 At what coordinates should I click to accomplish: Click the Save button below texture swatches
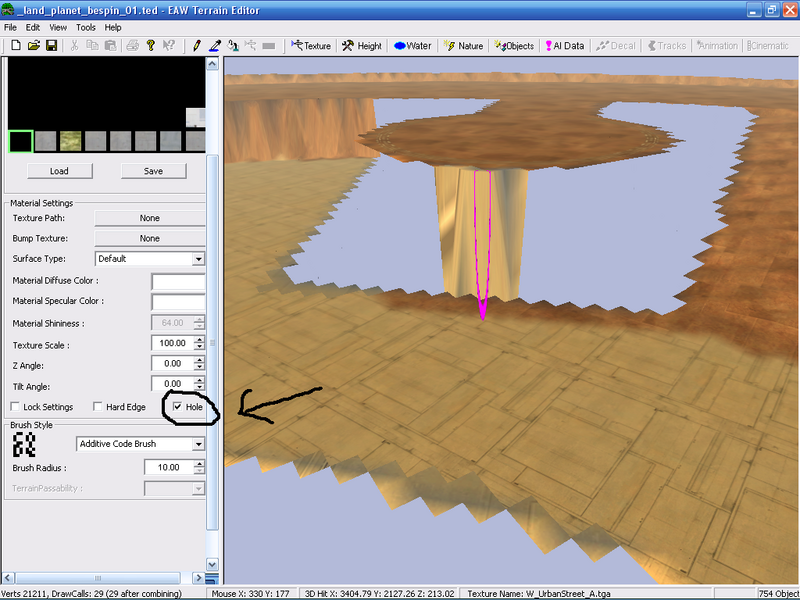[153, 171]
